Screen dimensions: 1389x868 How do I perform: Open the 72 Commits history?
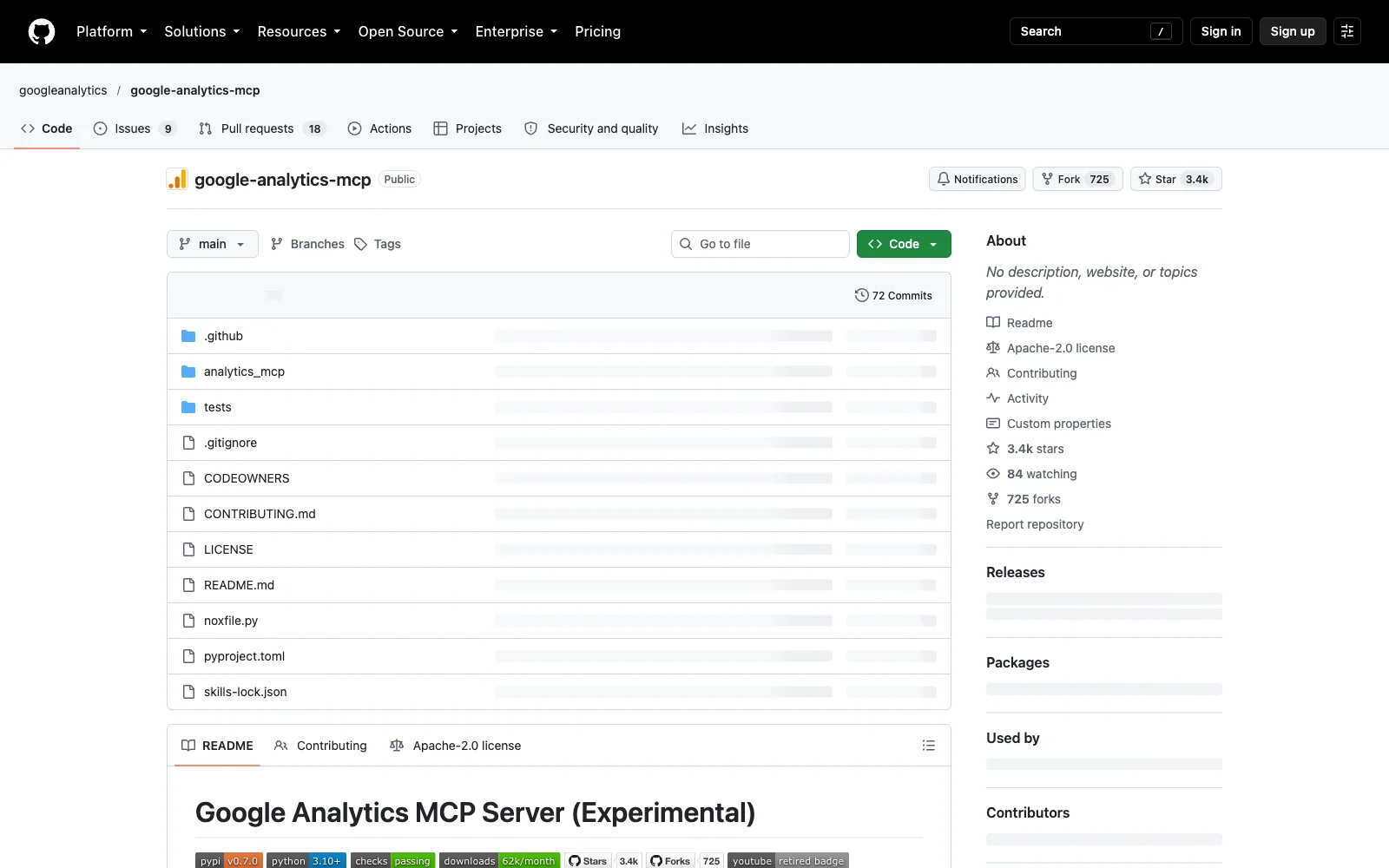click(x=893, y=295)
